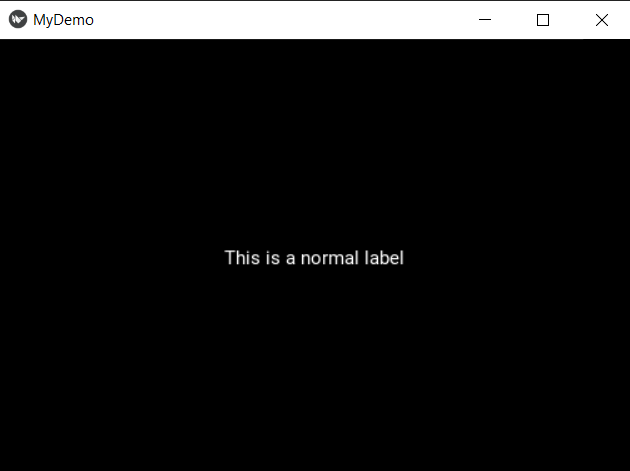This screenshot has width=630, height=471.
Task: Click the 'This is a normal label' text
Action: [x=314, y=258]
